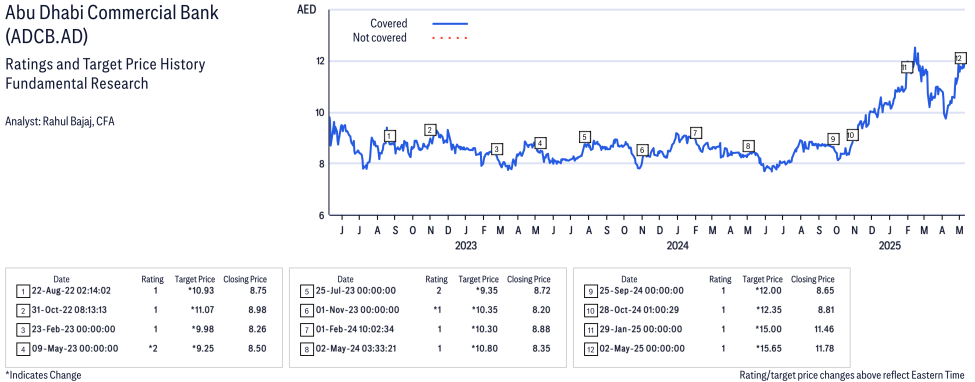Click the red dotted Not covered legend line
Image resolution: width=975 pixels, height=382 pixels.
(450, 38)
